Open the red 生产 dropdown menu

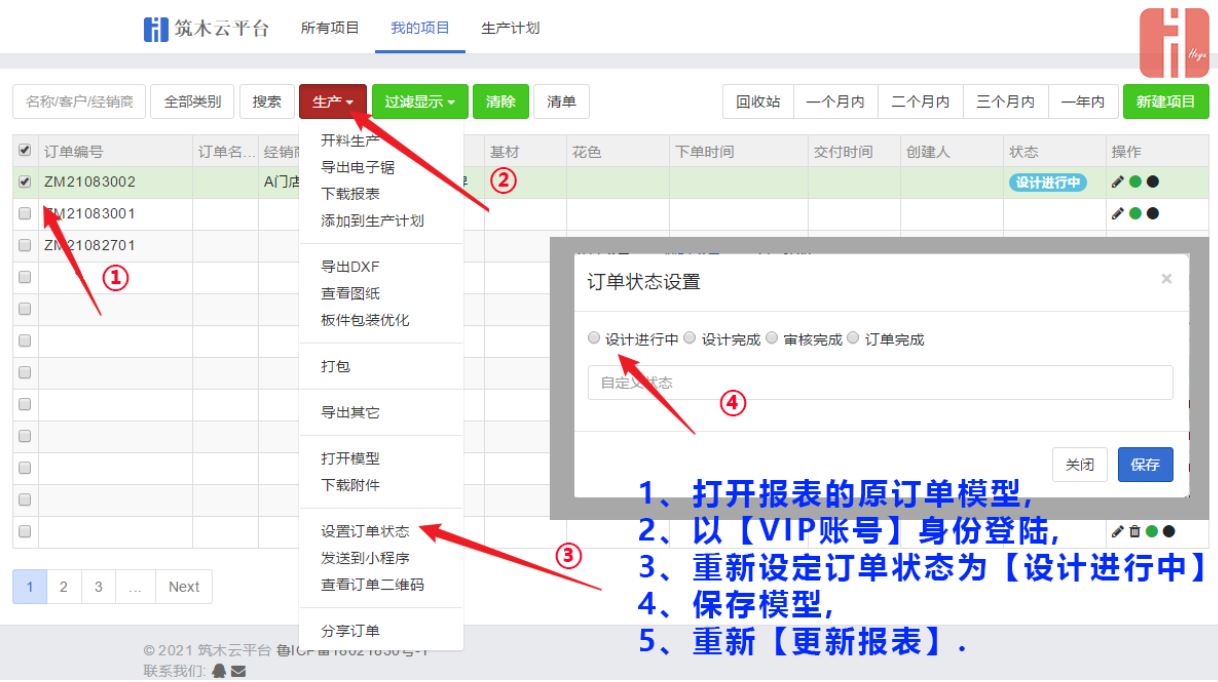coord(332,101)
